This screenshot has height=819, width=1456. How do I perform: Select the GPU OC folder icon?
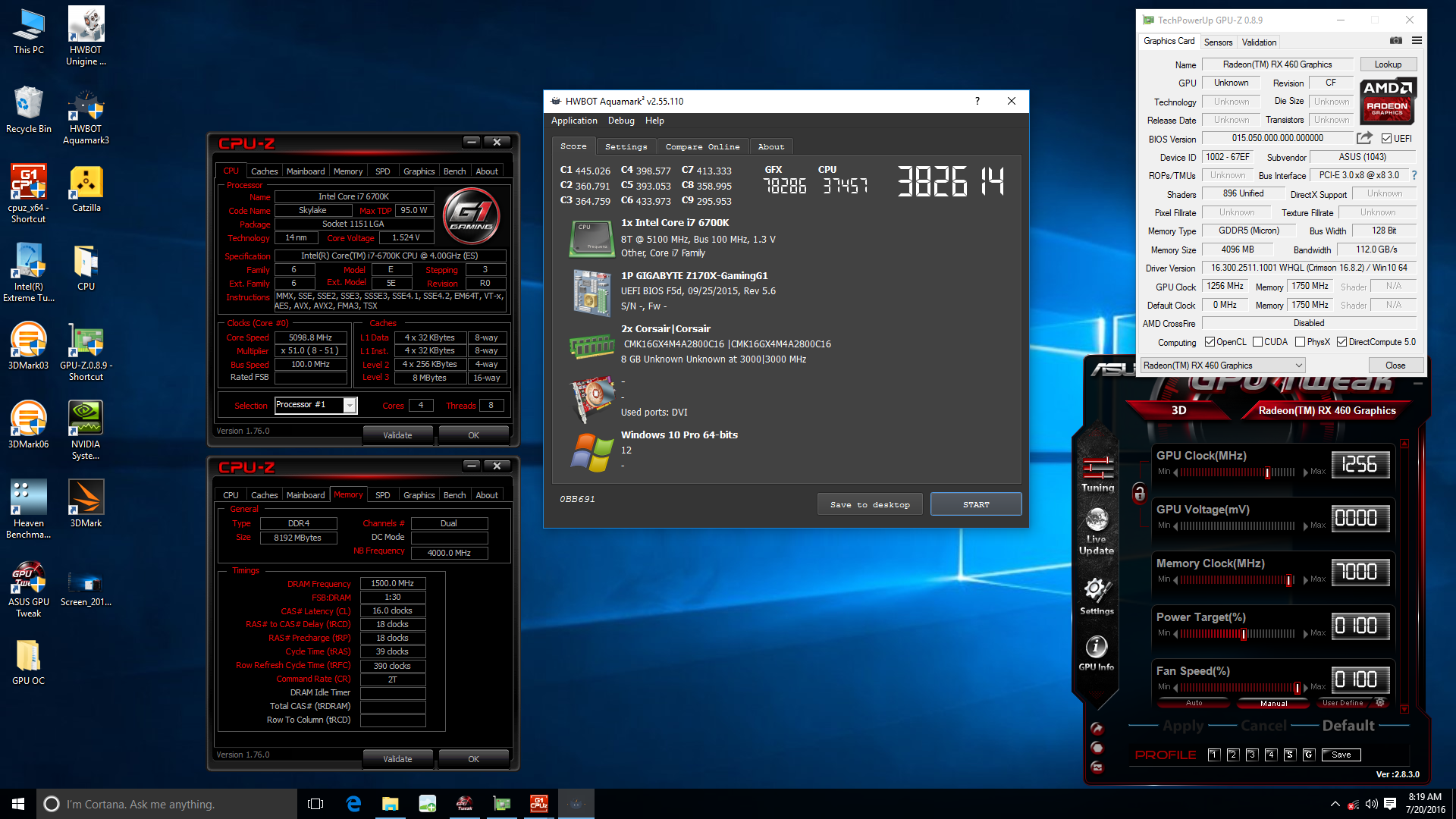click(28, 662)
